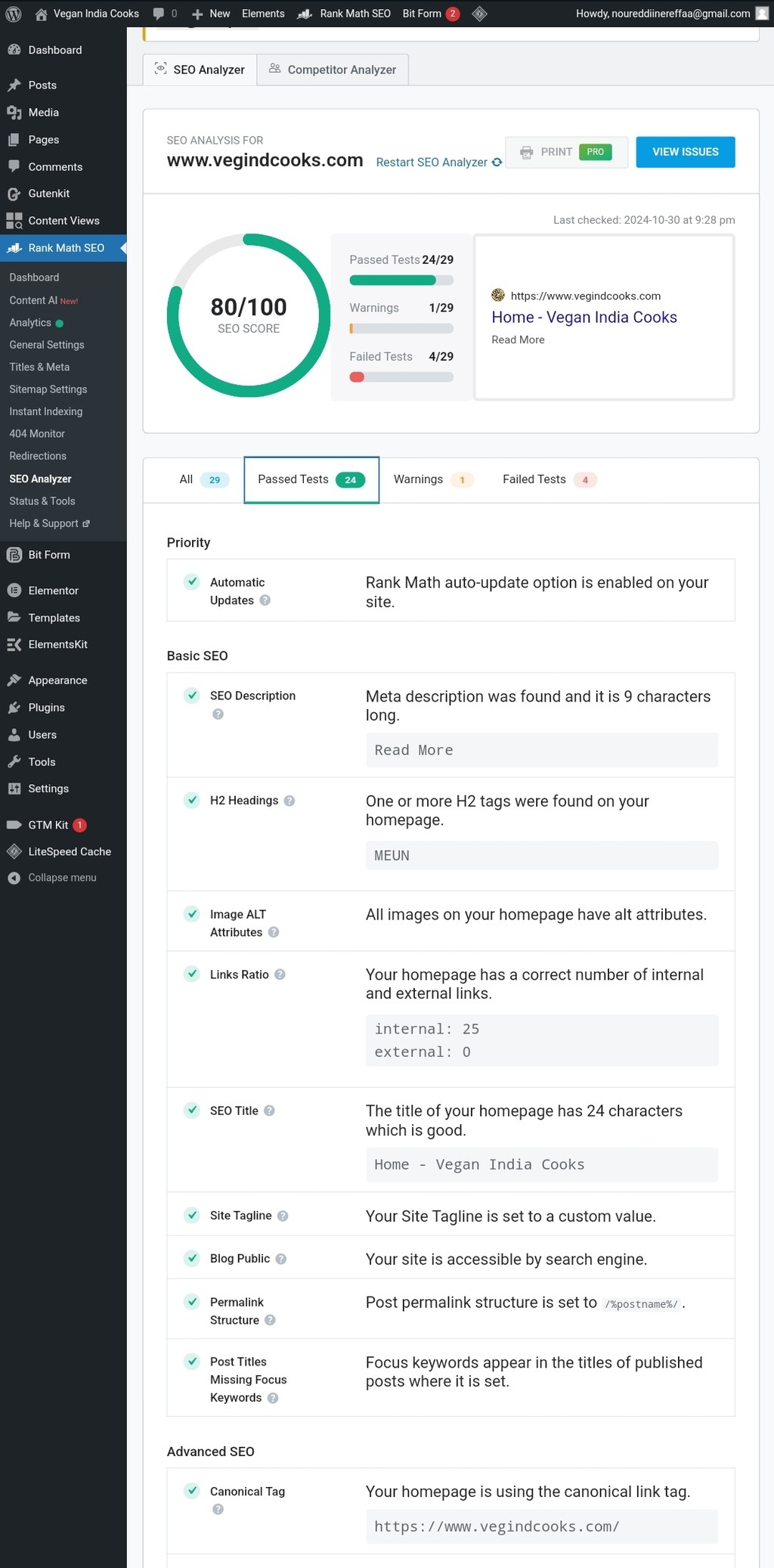
Task: Open Content Views in sidebar
Action: coord(63,221)
